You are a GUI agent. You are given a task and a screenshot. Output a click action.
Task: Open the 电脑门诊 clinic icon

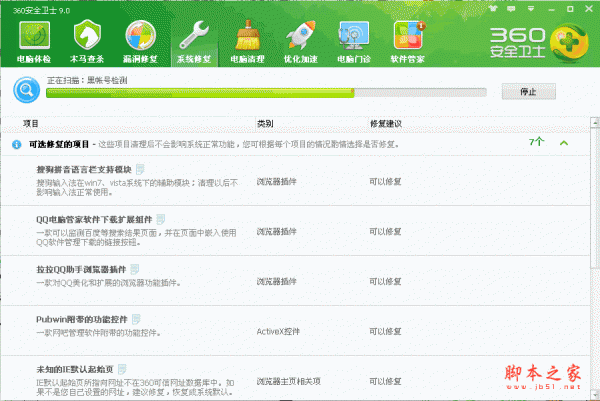[354, 42]
